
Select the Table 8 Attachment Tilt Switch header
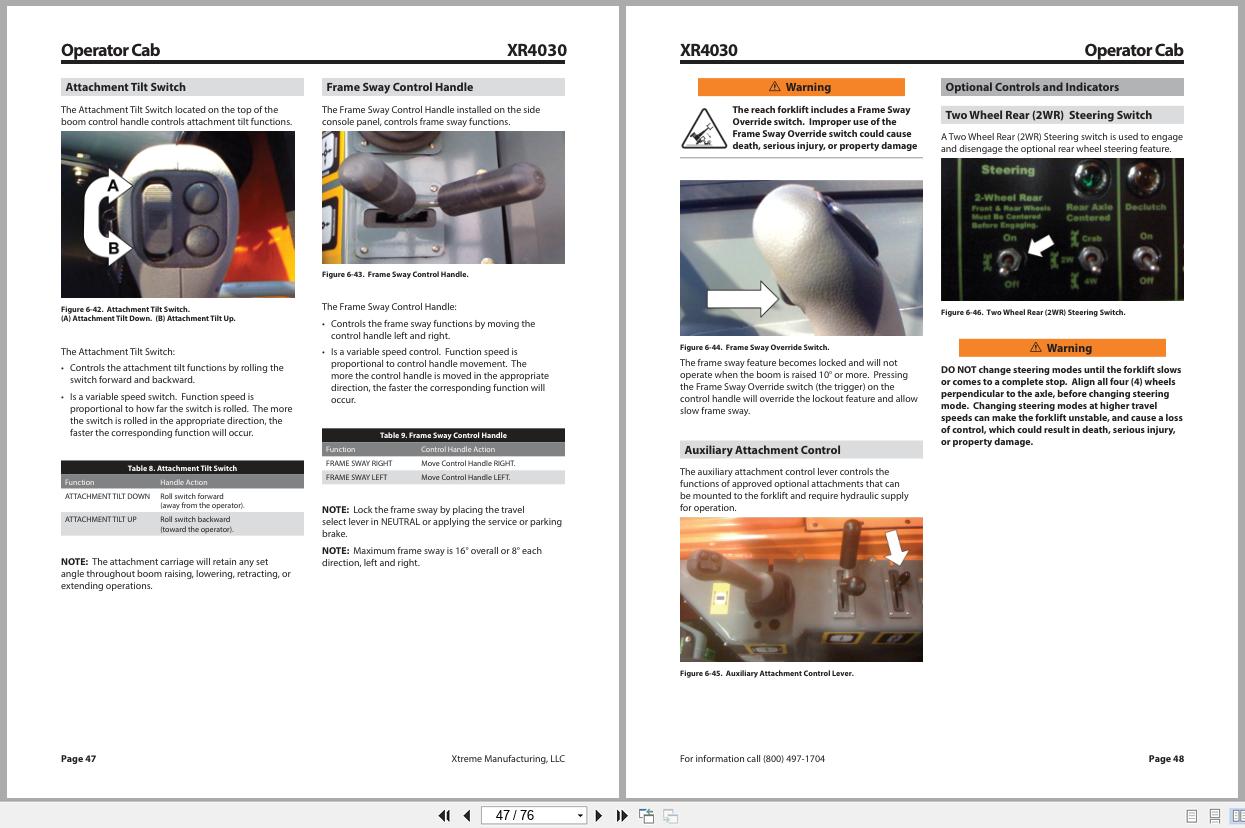(181, 467)
